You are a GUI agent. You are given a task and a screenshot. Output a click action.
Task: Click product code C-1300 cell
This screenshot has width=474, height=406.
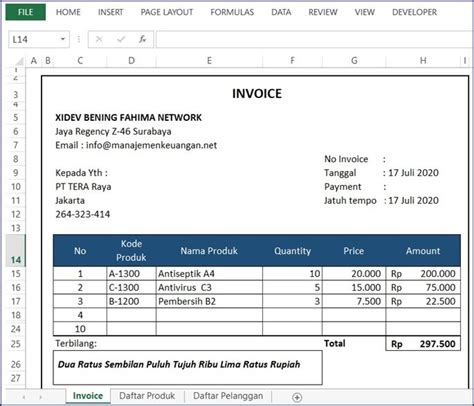point(131,288)
